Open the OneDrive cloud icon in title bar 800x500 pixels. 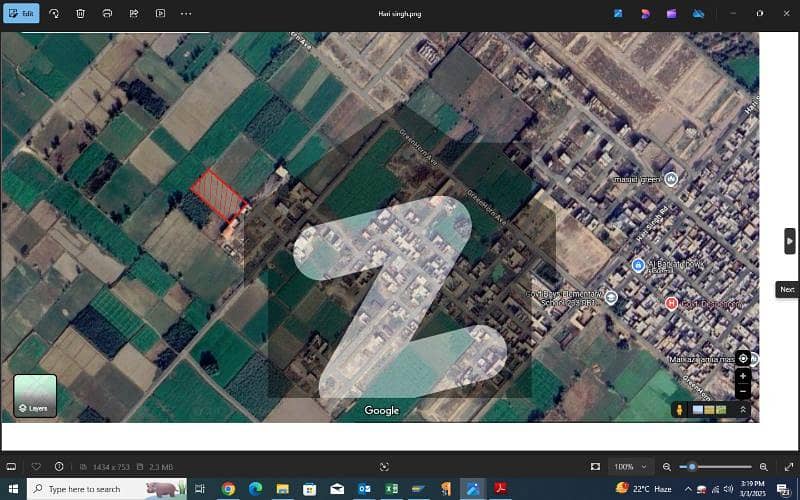coord(698,14)
